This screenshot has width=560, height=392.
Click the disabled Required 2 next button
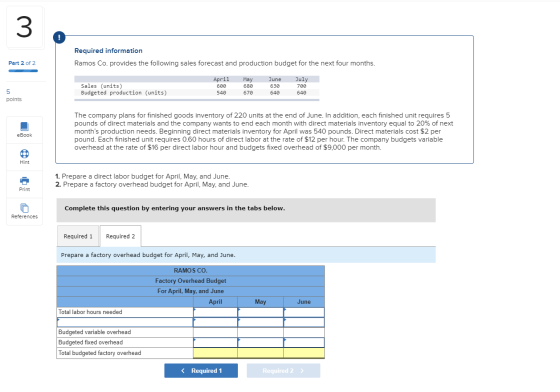[284, 371]
